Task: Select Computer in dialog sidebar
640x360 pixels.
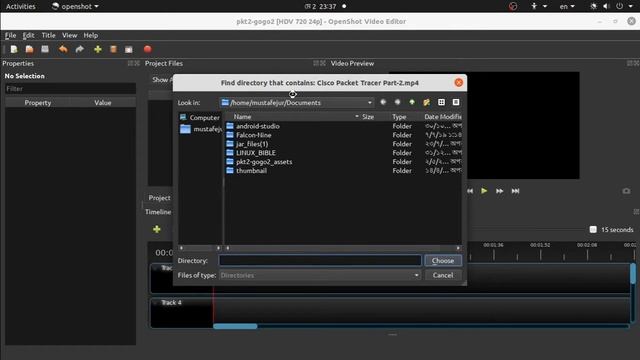Action: 200,118
